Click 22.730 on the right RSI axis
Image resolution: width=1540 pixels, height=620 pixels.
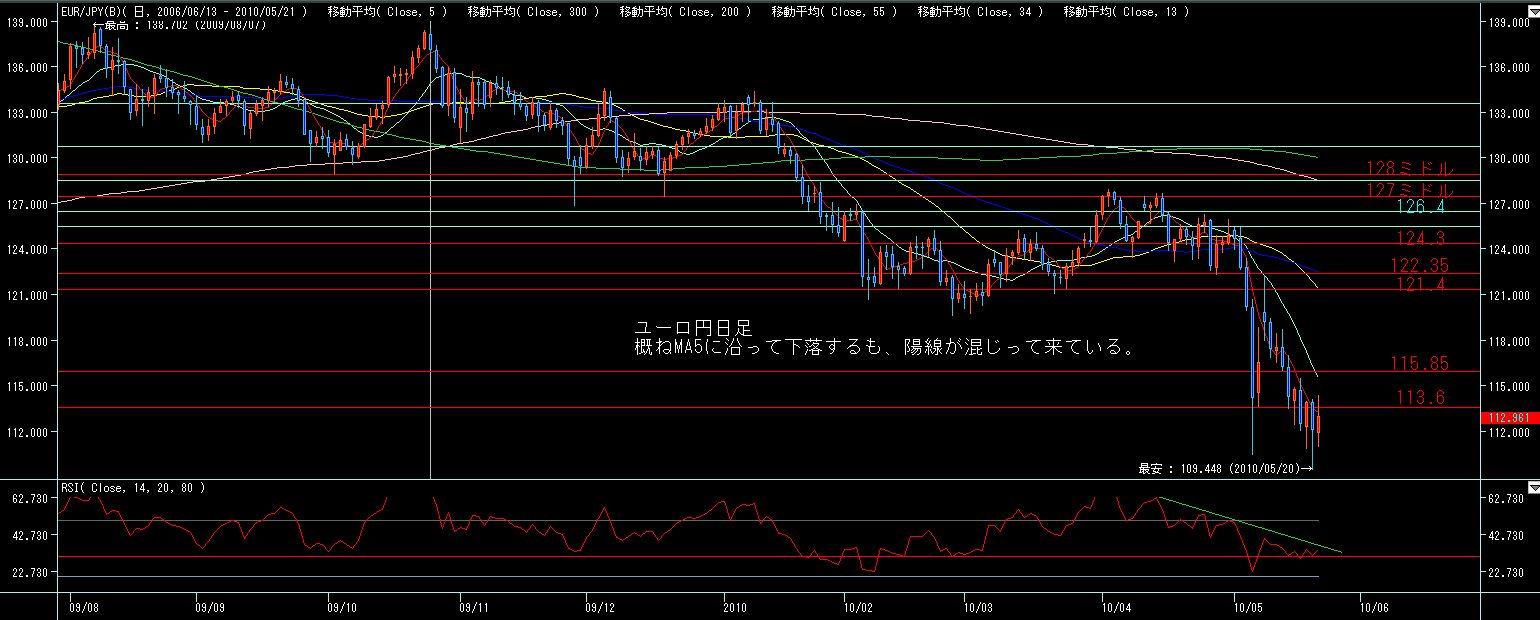point(1507,572)
